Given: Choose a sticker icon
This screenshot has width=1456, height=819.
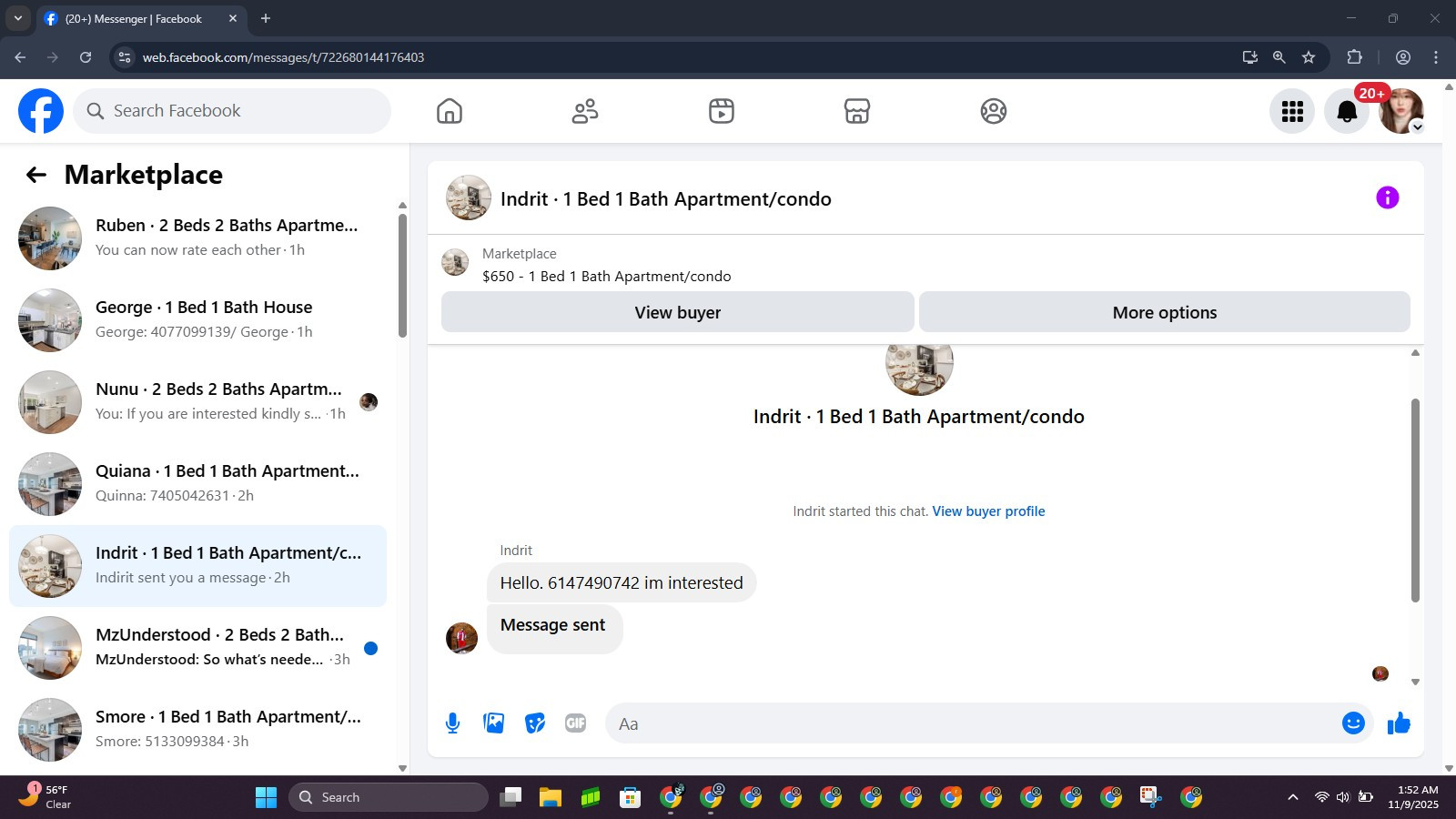Looking at the screenshot, I should pyautogui.click(x=535, y=723).
